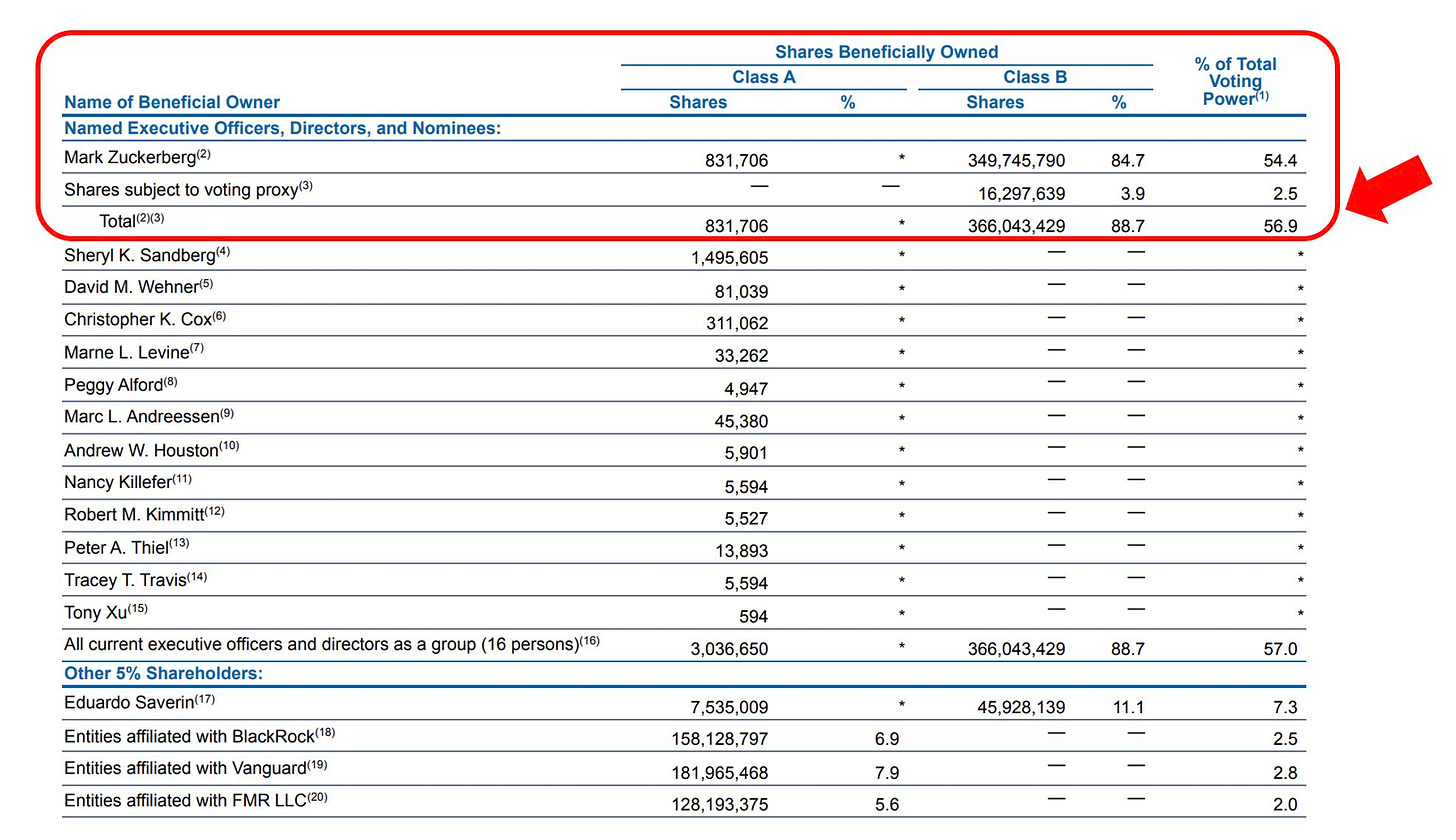Click the 84.7 Class B percentage
The image size is (1456, 840).
pyautogui.click(x=1126, y=161)
